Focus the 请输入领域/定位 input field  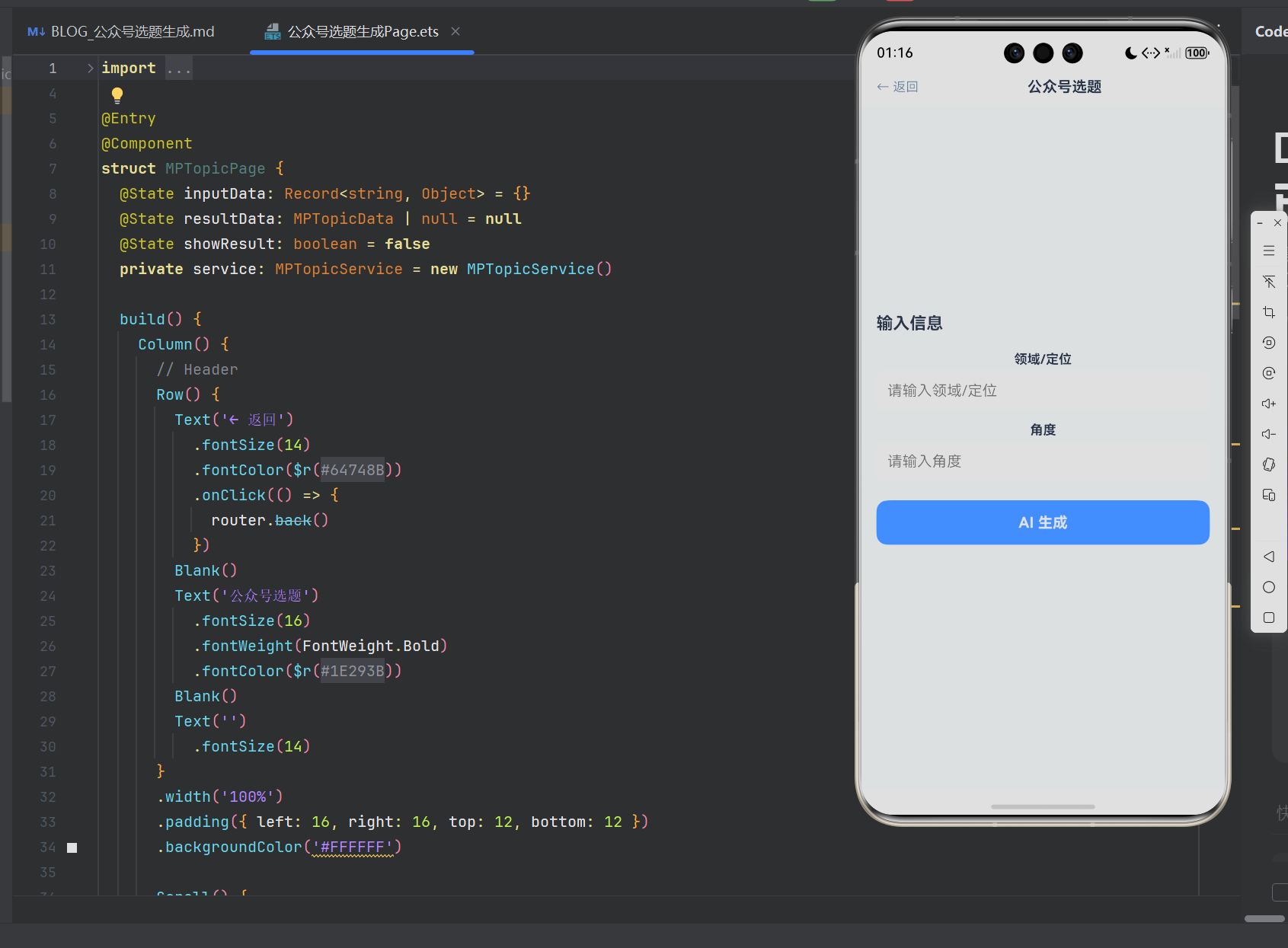pyautogui.click(x=1043, y=391)
